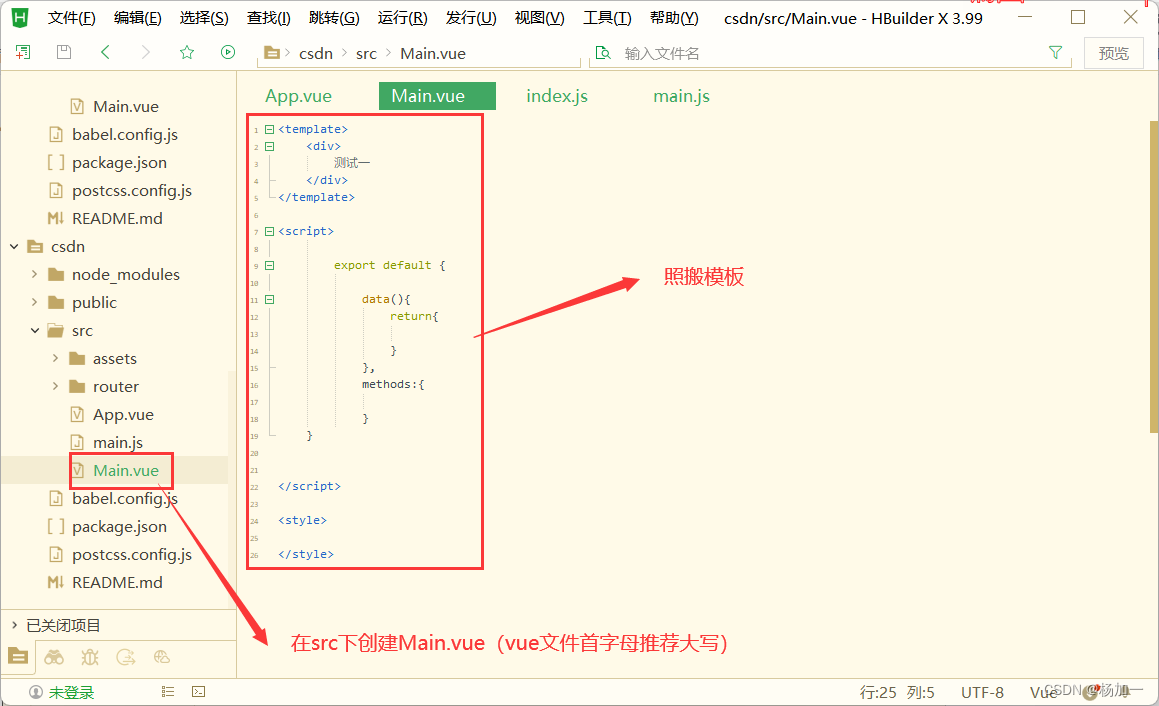The height and width of the screenshot is (706, 1159).
Task: Expand the public folder
Action: click(34, 302)
